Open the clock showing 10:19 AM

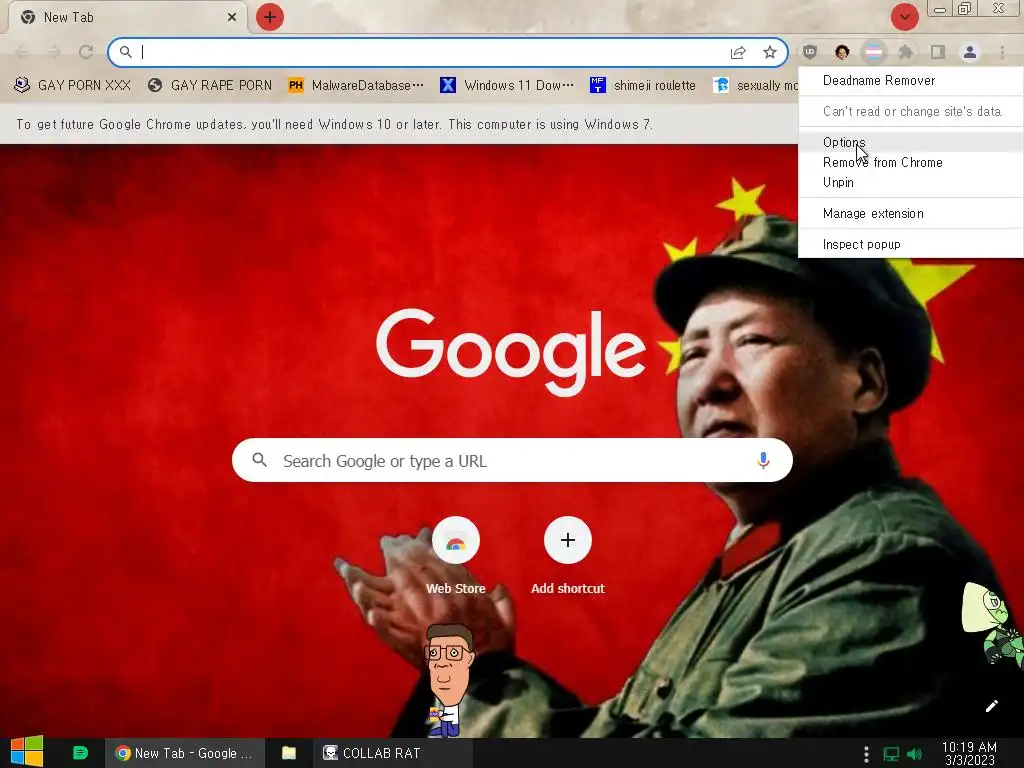[969, 754]
